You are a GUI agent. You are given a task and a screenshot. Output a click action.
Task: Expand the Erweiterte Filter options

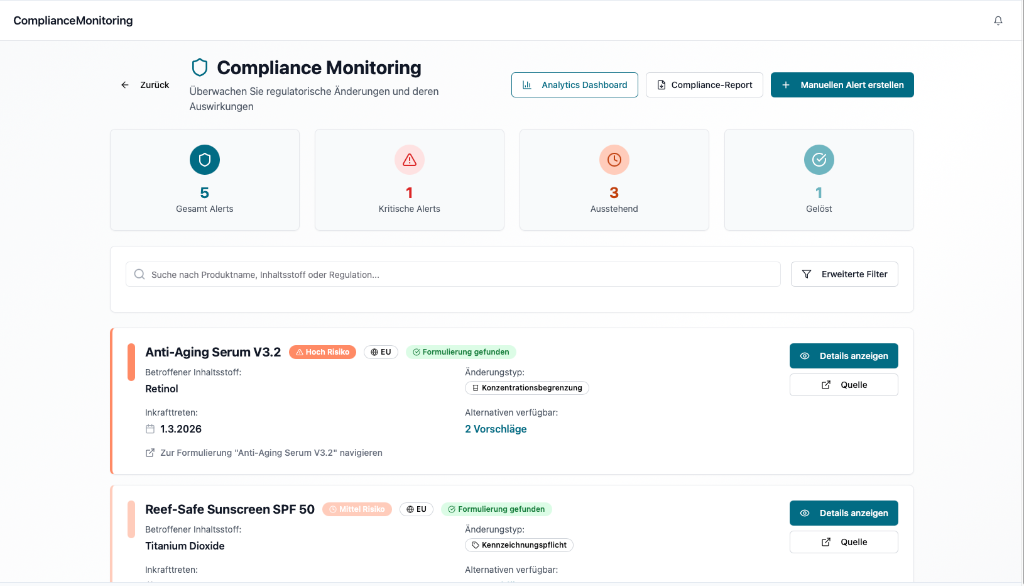[845, 274]
